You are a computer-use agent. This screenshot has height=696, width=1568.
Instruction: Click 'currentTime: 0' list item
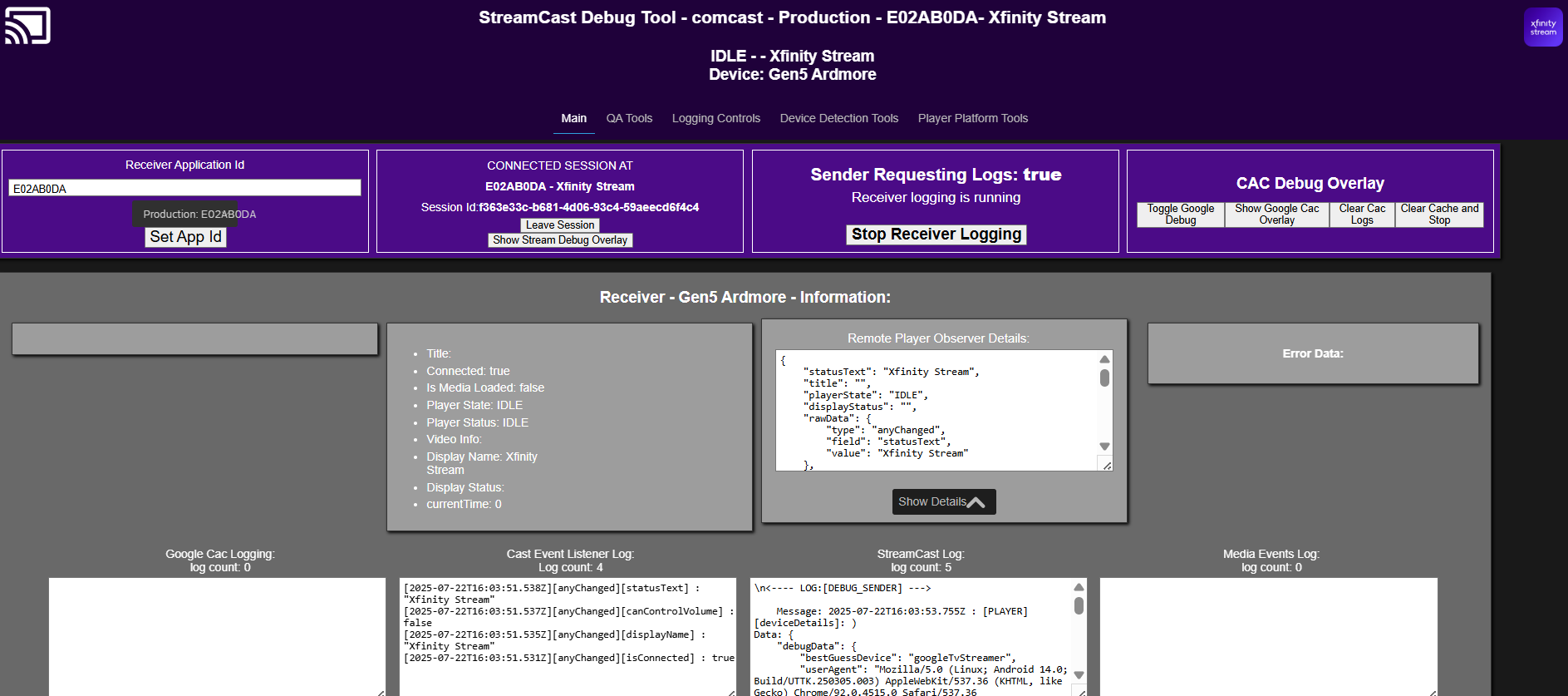click(464, 504)
